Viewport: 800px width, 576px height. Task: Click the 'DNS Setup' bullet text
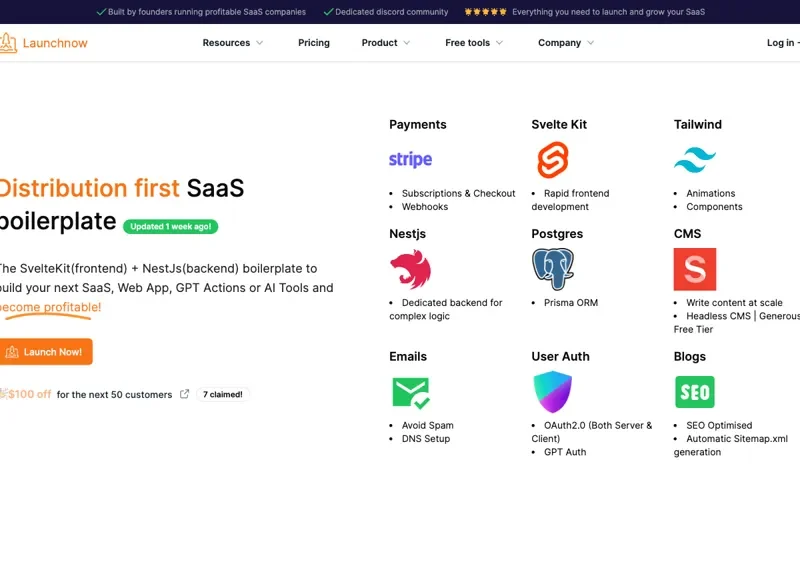click(x=426, y=438)
